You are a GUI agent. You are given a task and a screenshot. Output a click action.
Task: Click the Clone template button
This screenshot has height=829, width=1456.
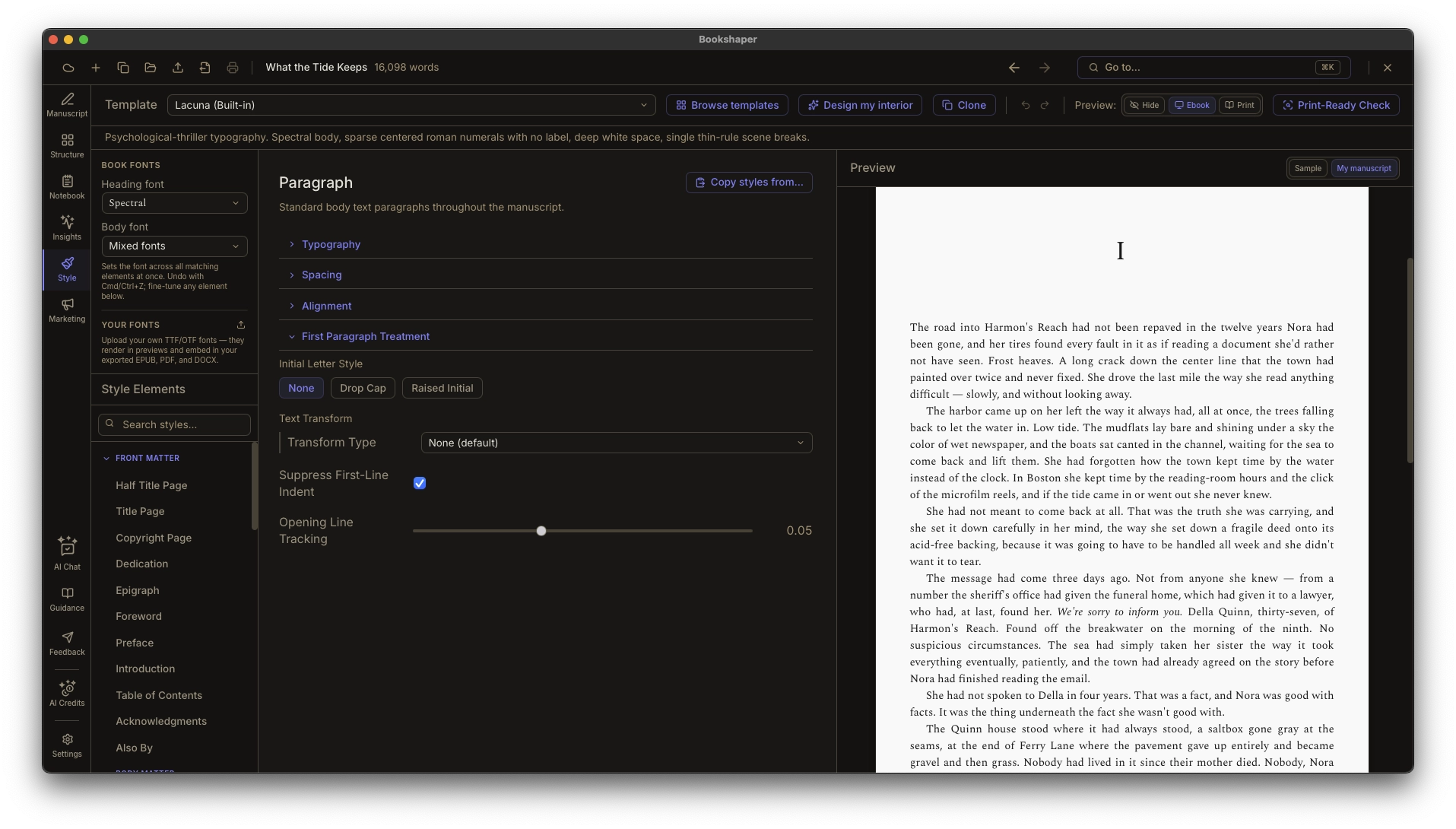tap(964, 105)
